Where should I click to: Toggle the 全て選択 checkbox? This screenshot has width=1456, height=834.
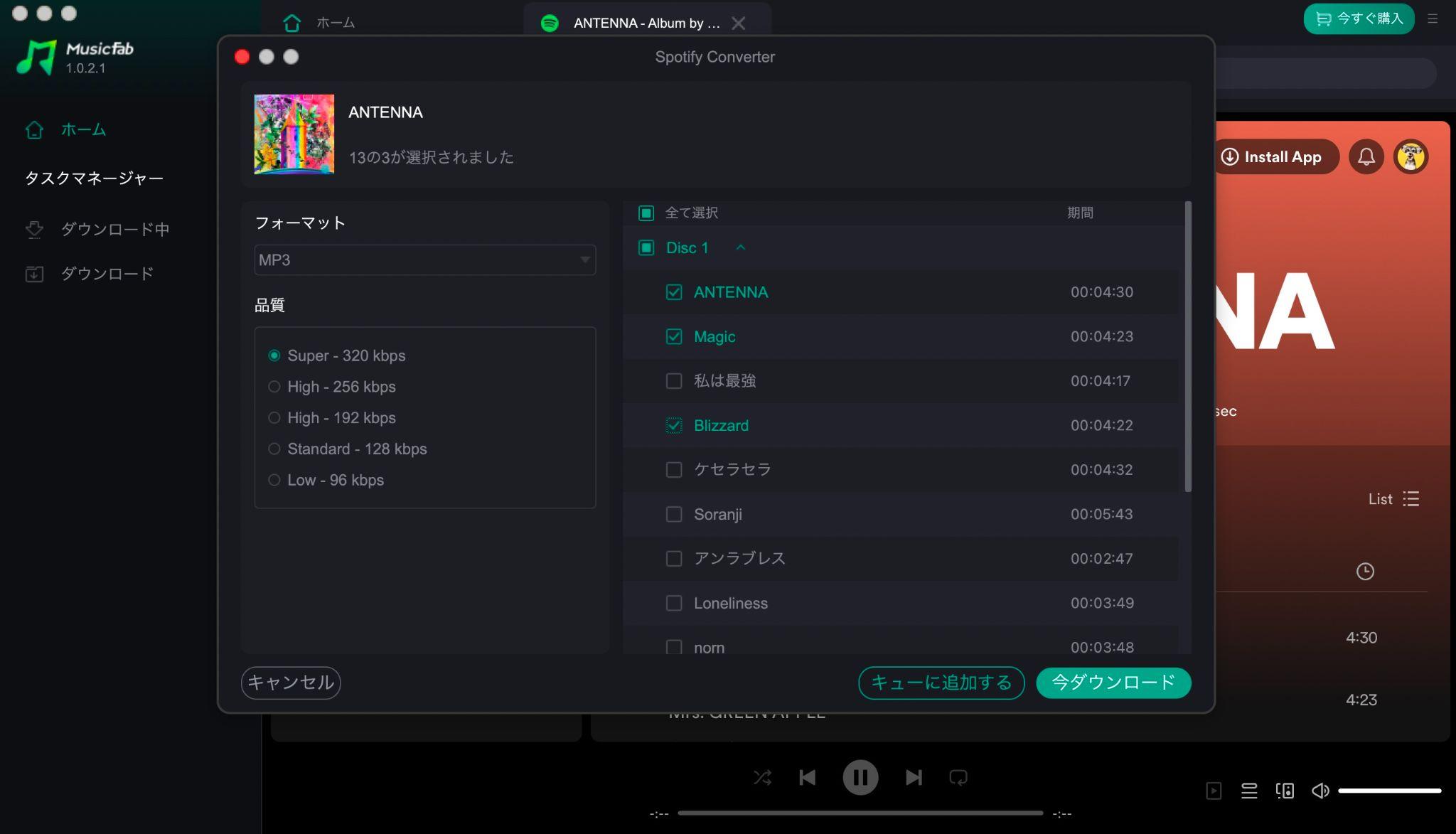coord(646,213)
